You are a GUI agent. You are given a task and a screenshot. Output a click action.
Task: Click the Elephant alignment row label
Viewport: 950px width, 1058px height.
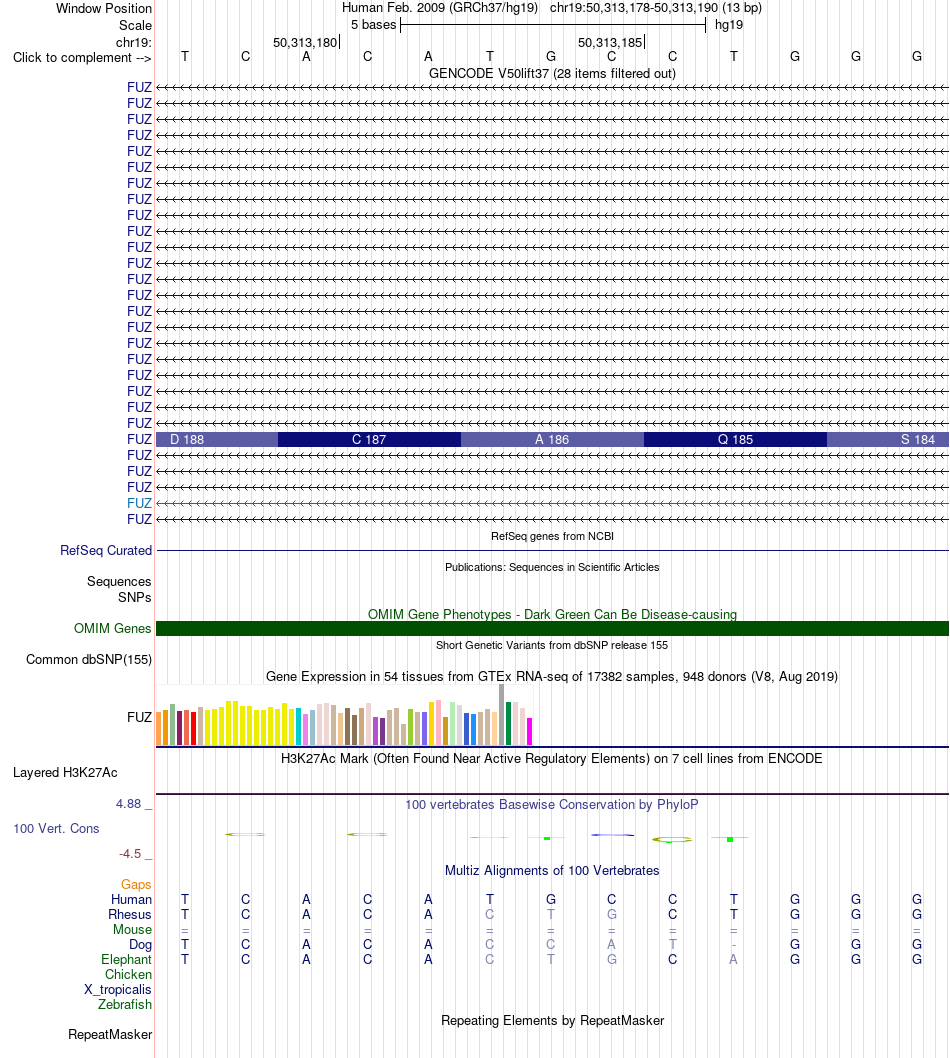point(126,959)
